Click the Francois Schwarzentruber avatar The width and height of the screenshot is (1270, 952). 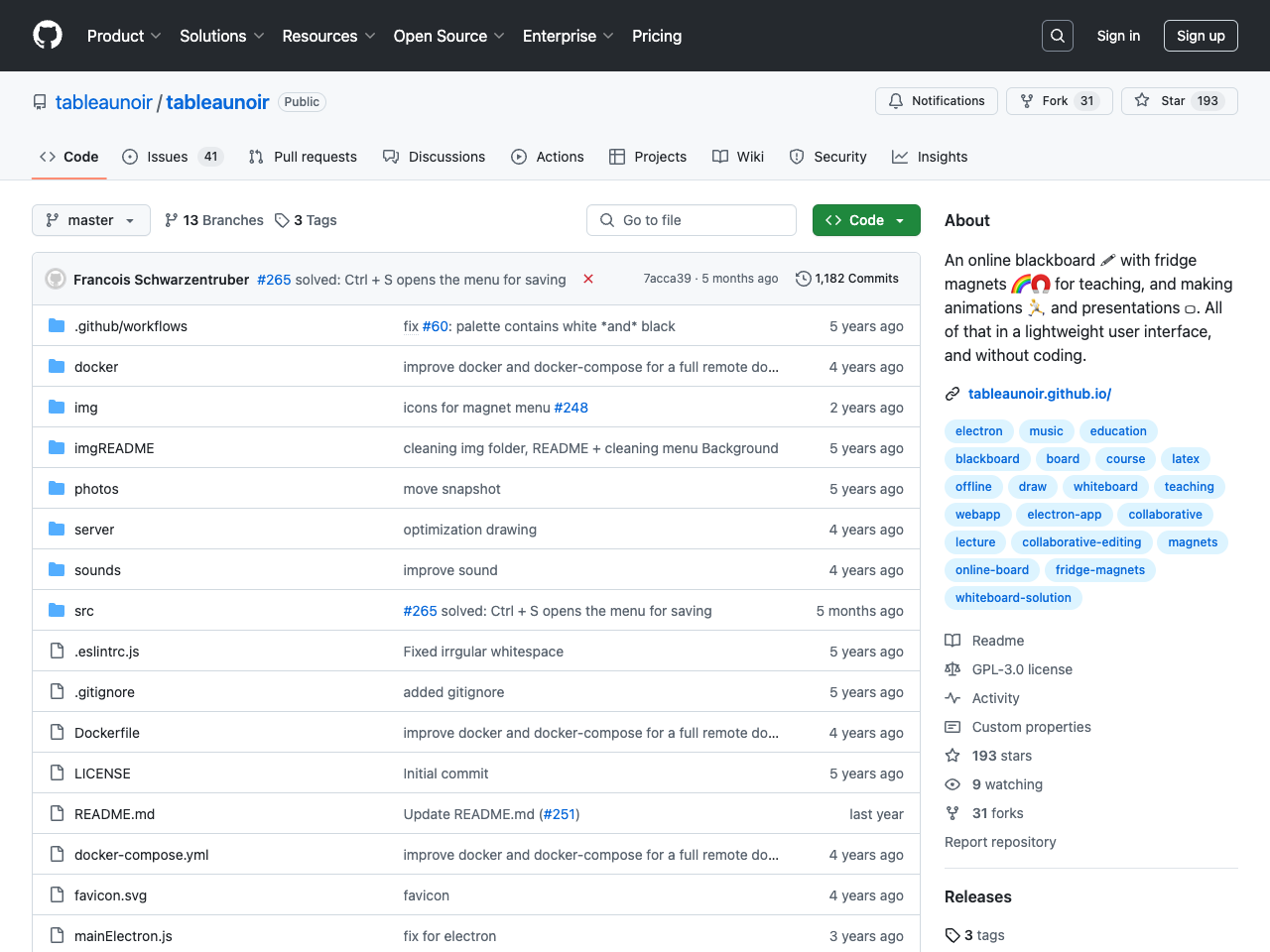click(x=56, y=279)
